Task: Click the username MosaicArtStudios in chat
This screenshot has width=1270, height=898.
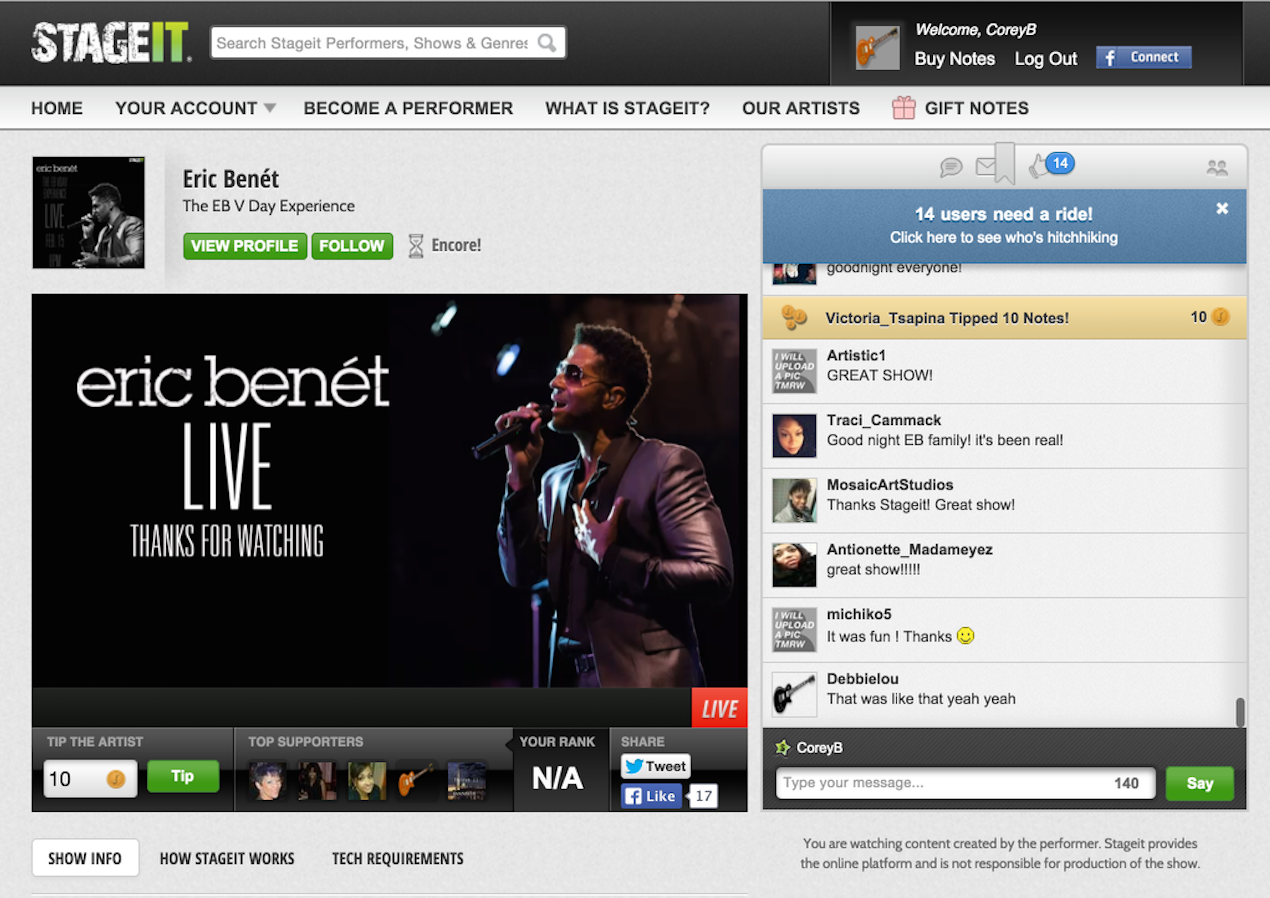Action: pyautogui.click(x=890, y=485)
